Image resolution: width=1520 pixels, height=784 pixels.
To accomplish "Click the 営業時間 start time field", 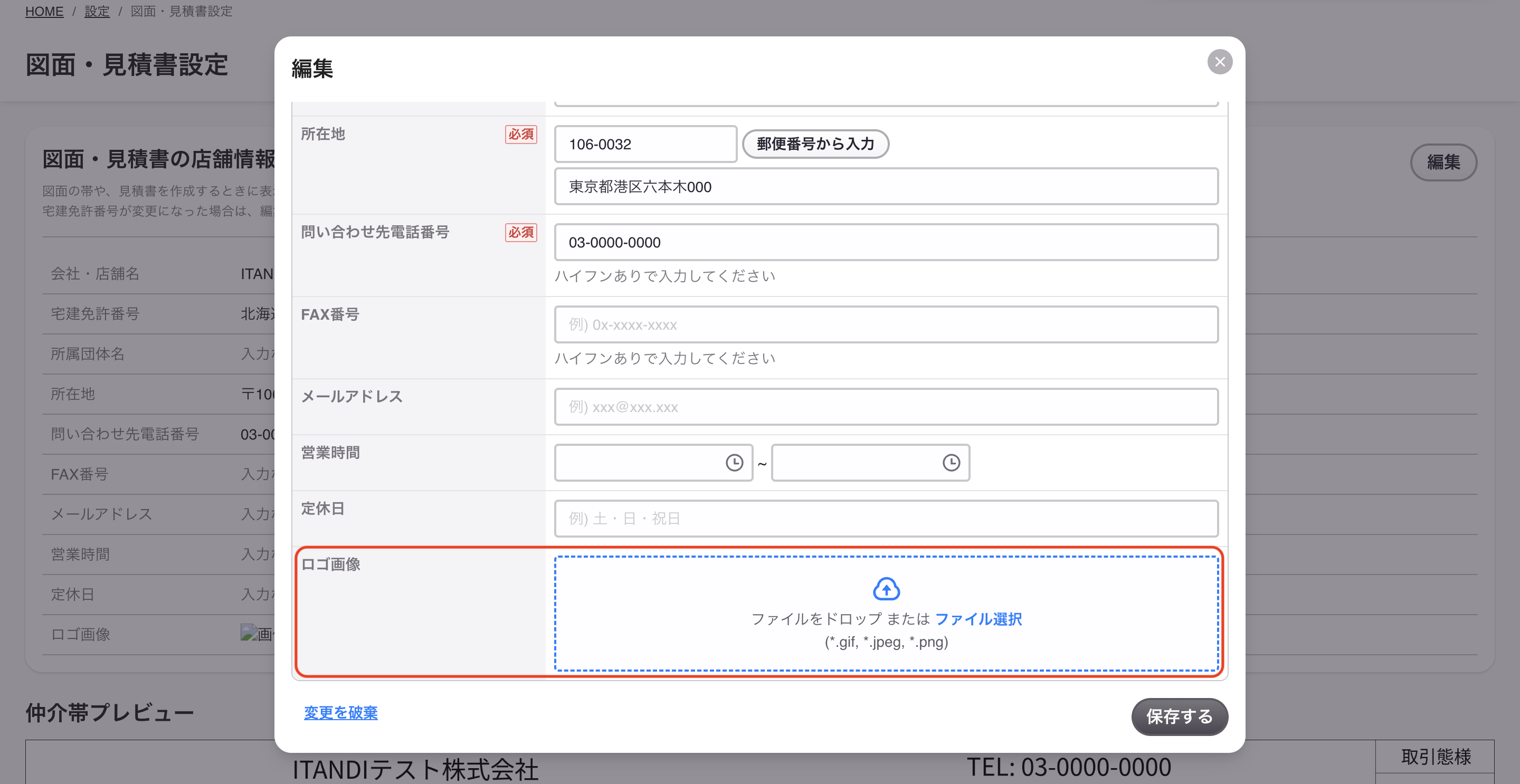I will 654,463.
